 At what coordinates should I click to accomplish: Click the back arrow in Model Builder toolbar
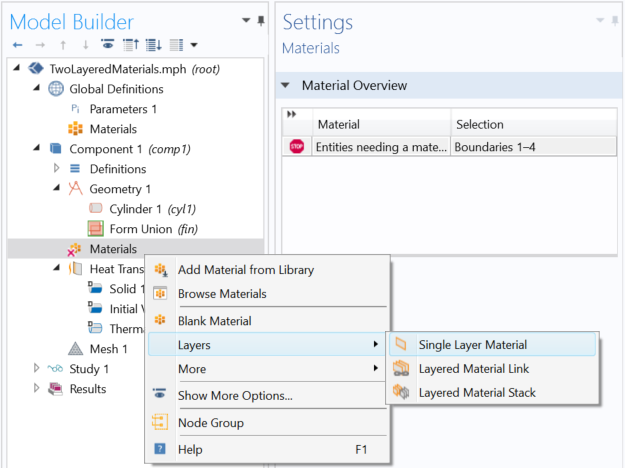[18, 45]
